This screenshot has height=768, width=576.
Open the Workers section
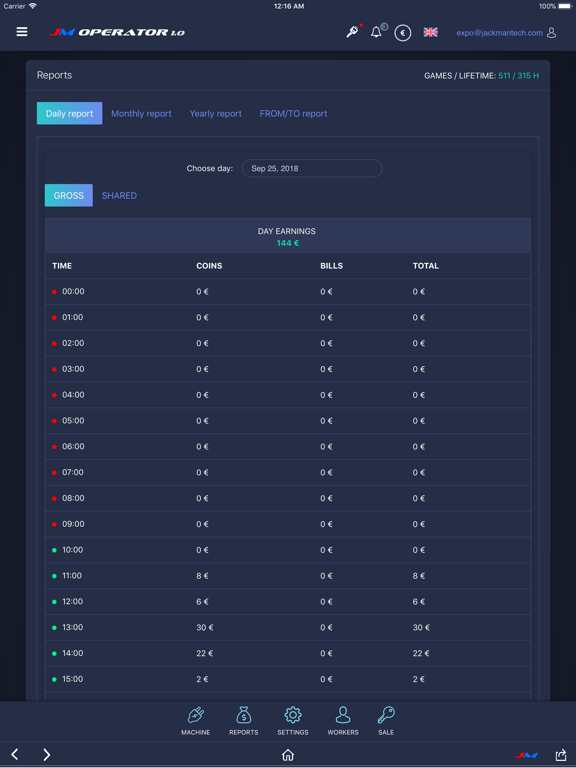coord(343,721)
